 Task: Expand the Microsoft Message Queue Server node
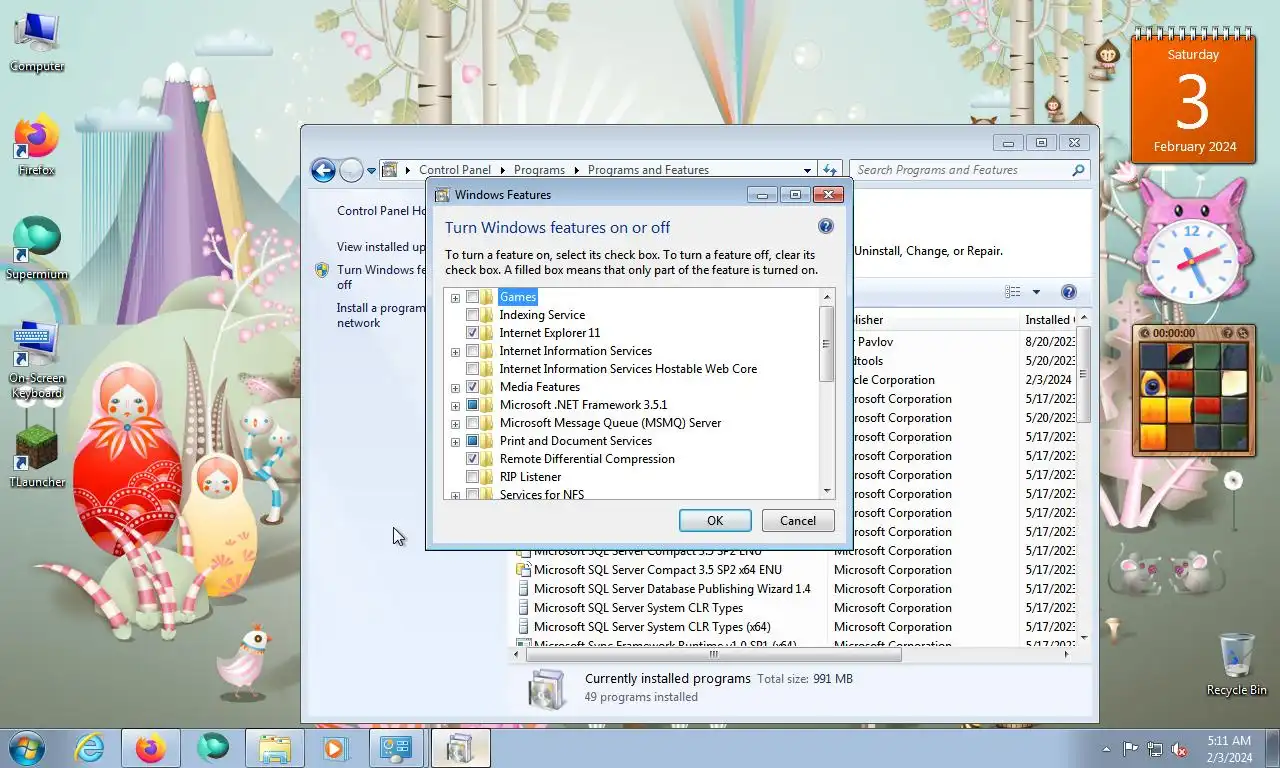(455, 424)
